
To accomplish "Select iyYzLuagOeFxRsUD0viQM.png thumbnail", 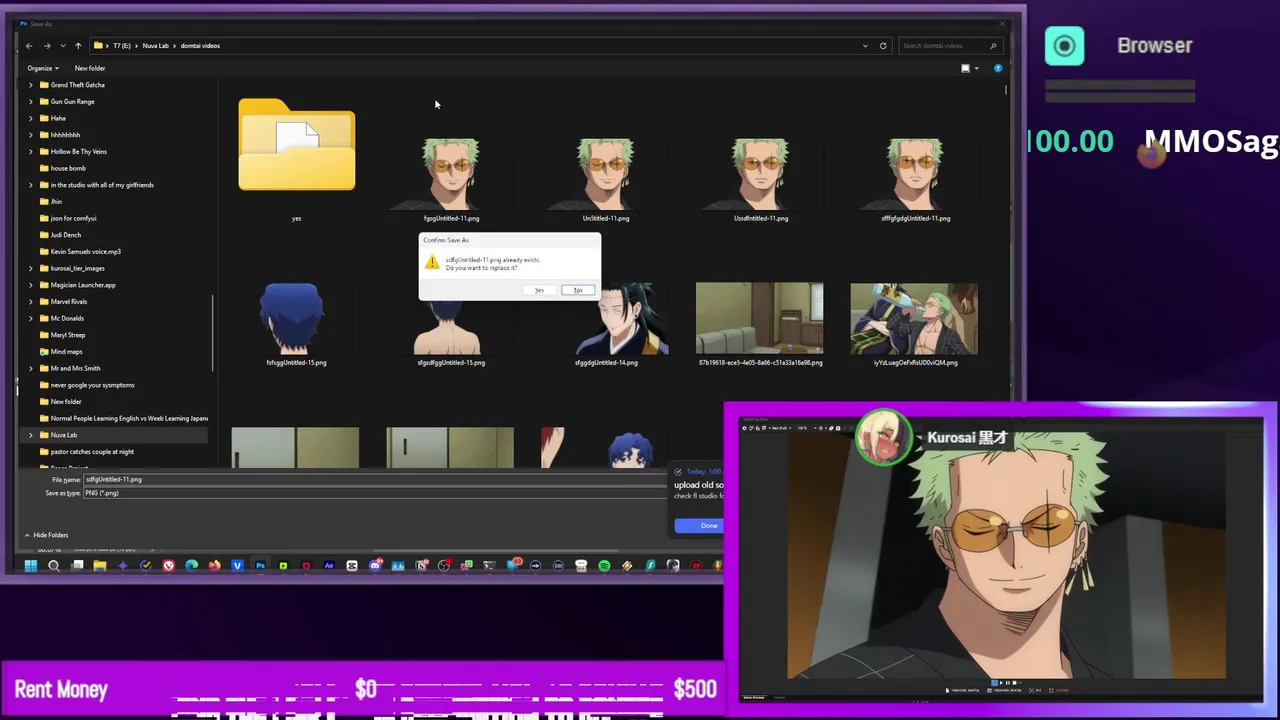I will 914,319.
